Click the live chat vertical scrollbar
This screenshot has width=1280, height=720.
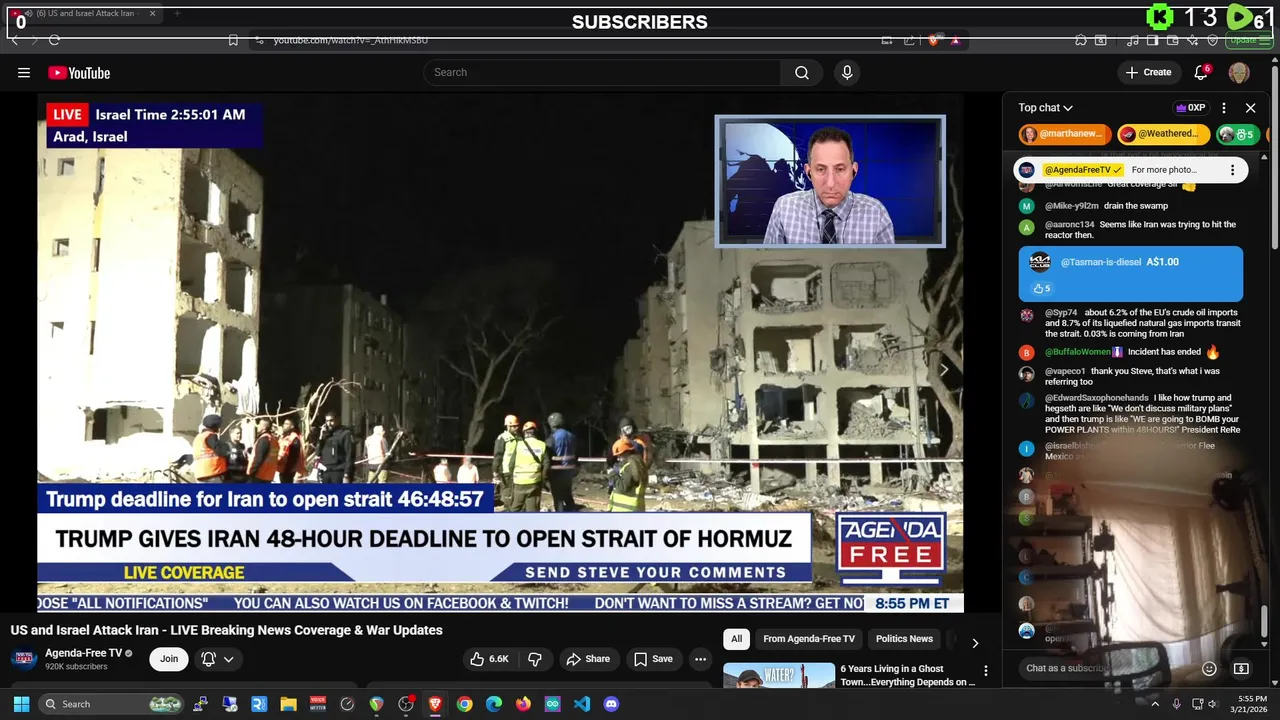[1264, 620]
